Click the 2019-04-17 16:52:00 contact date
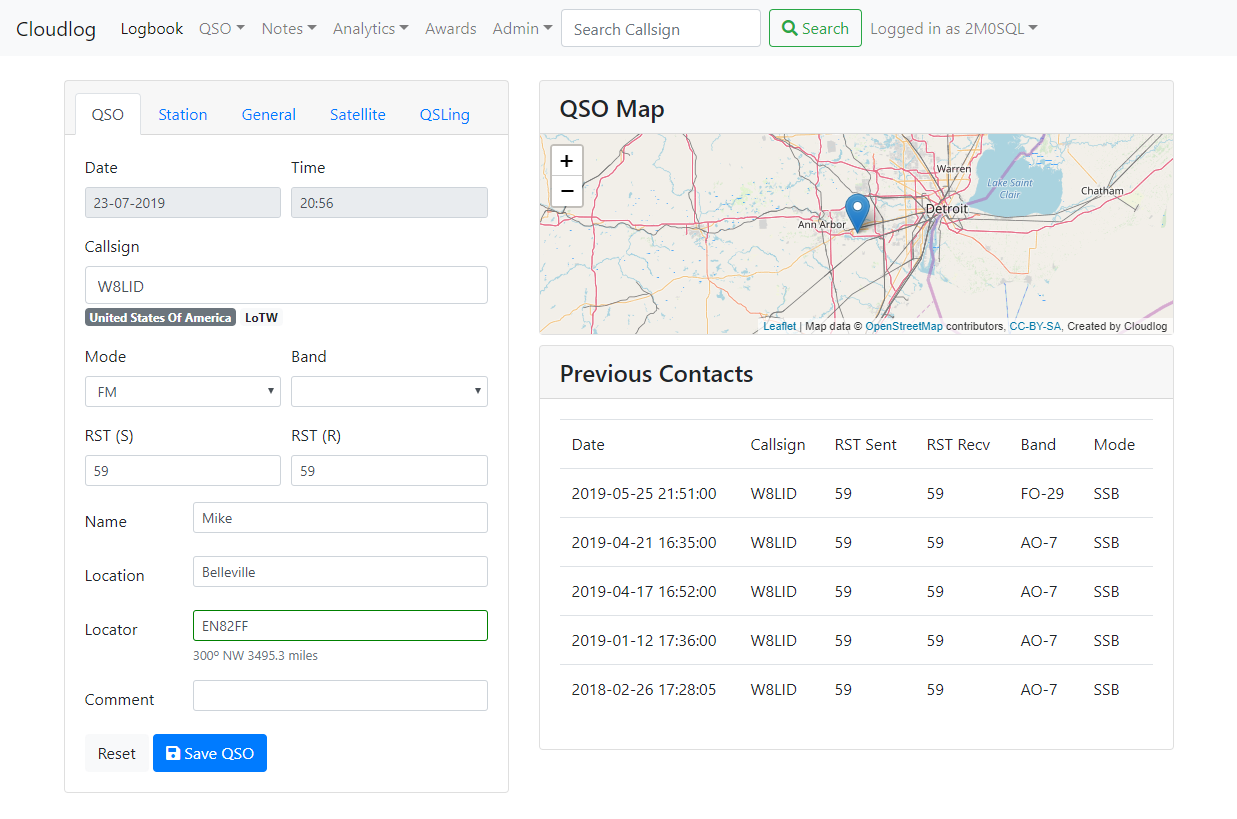1237x819 pixels. coord(644,592)
